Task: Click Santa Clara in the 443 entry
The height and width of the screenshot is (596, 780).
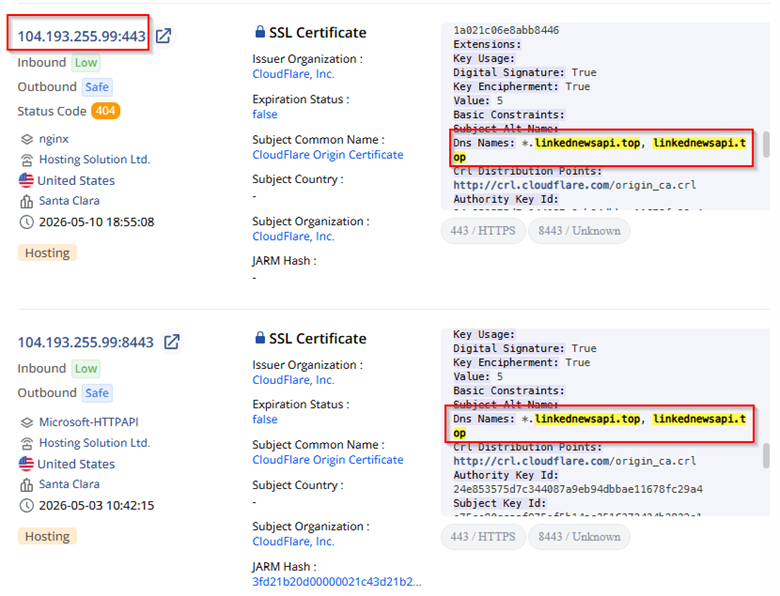Action: pos(69,200)
